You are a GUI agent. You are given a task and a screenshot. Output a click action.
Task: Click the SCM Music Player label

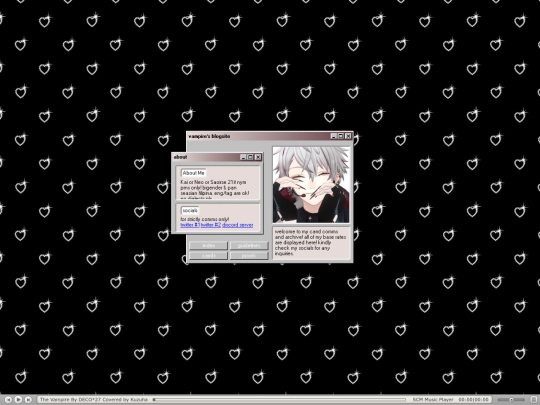click(x=433, y=399)
